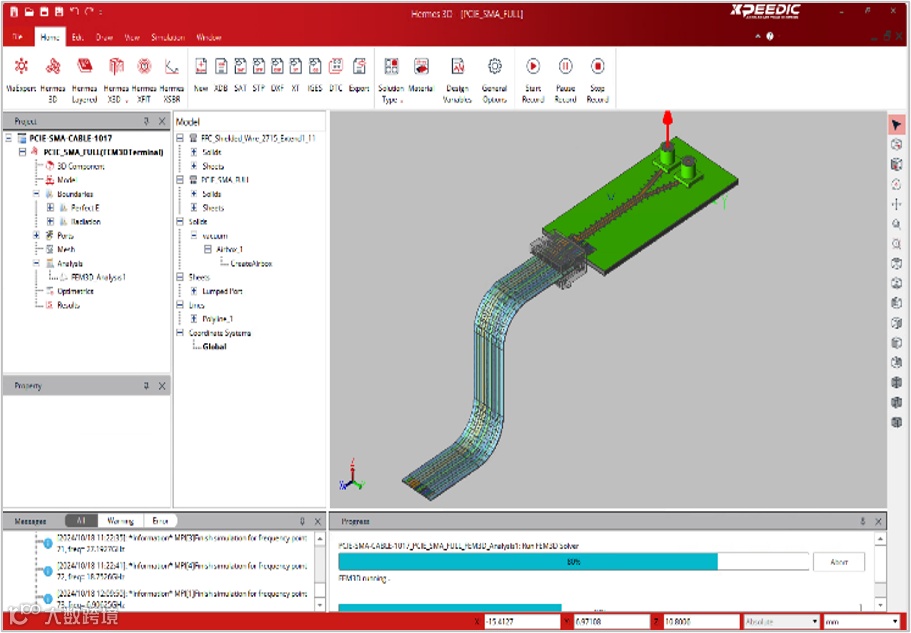Click the open folder icon in title bar
Viewport: 911px width, 633px height.
pyautogui.click(x=29, y=12)
